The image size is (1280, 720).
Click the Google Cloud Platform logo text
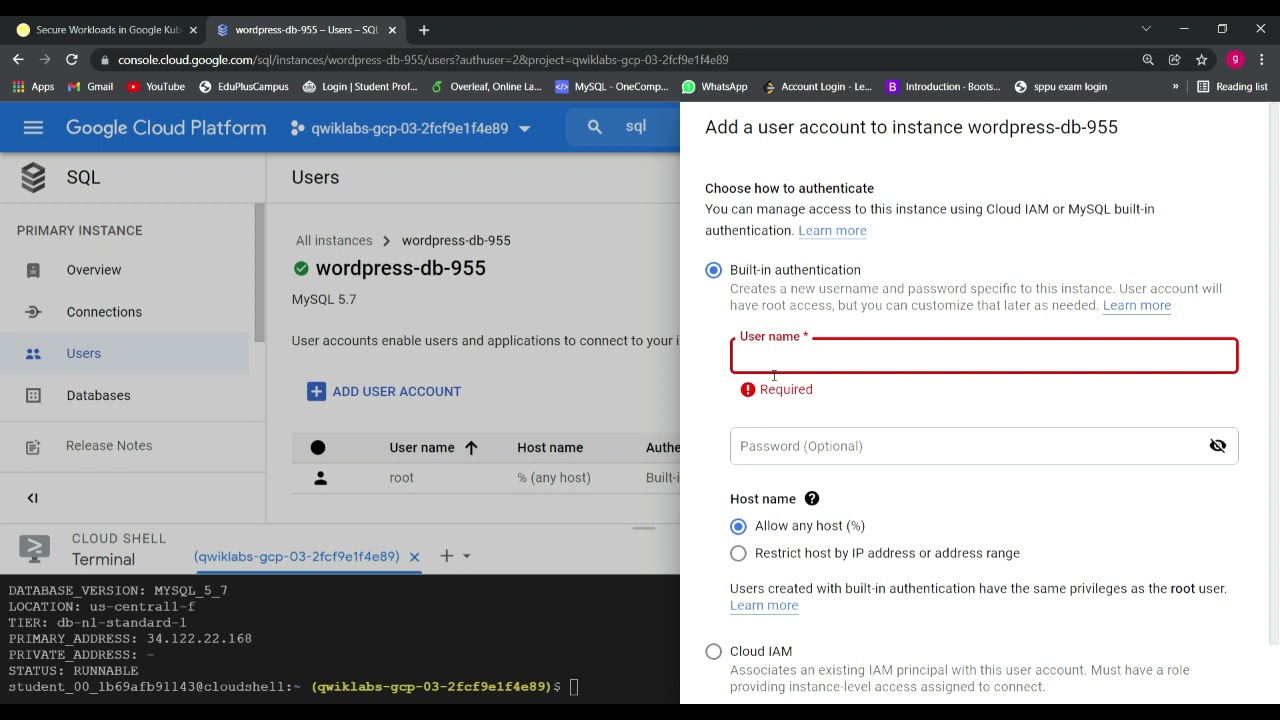166,128
